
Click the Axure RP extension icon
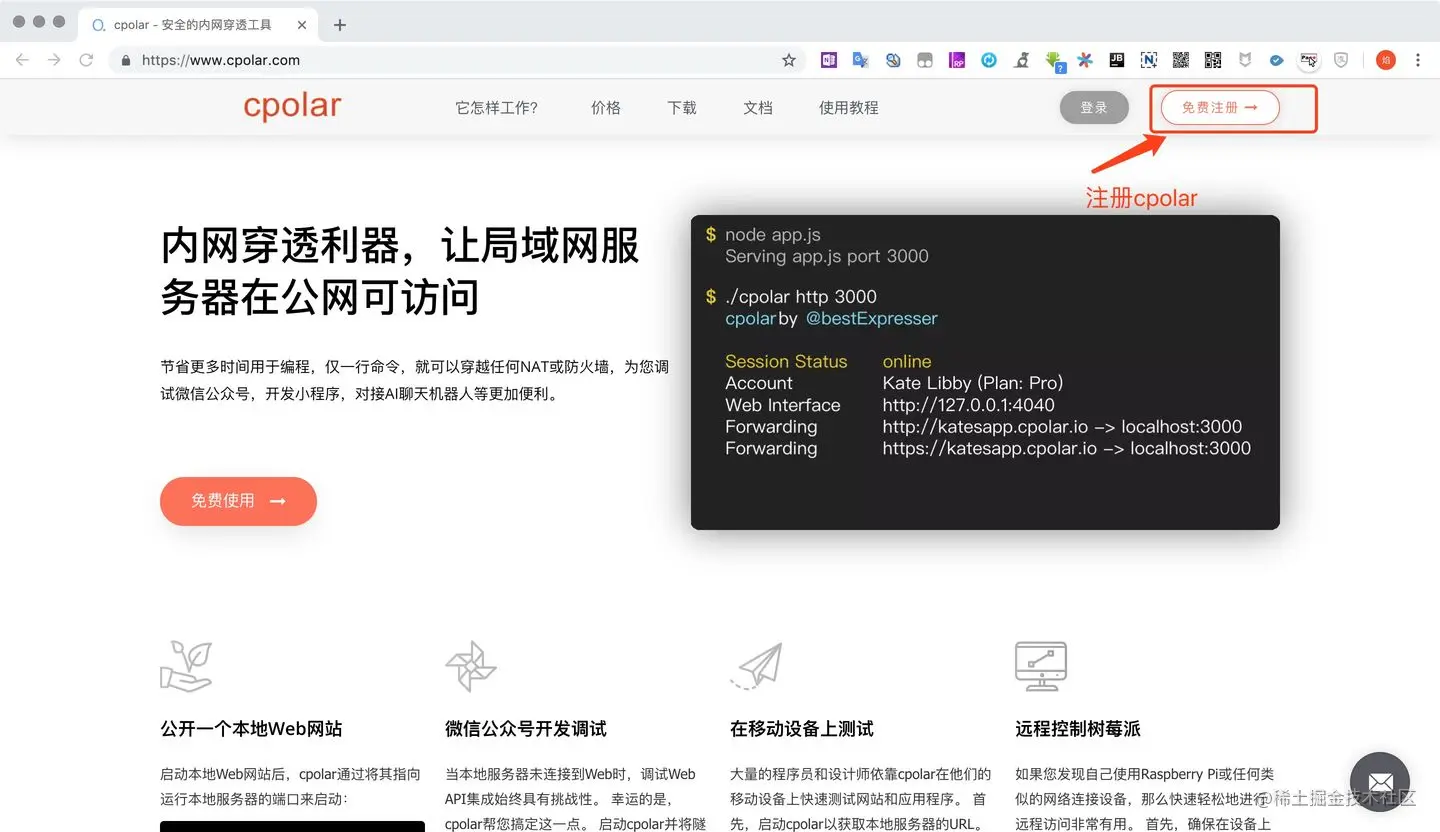[957, 60]
